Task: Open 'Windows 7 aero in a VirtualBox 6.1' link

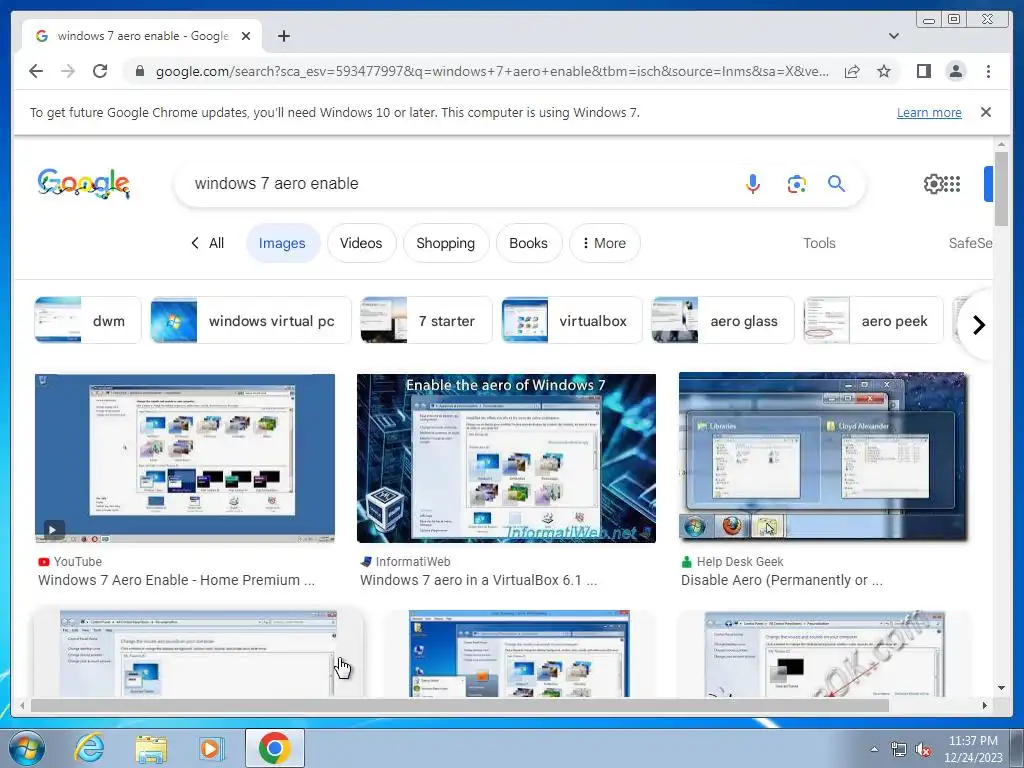Action: 478,580
